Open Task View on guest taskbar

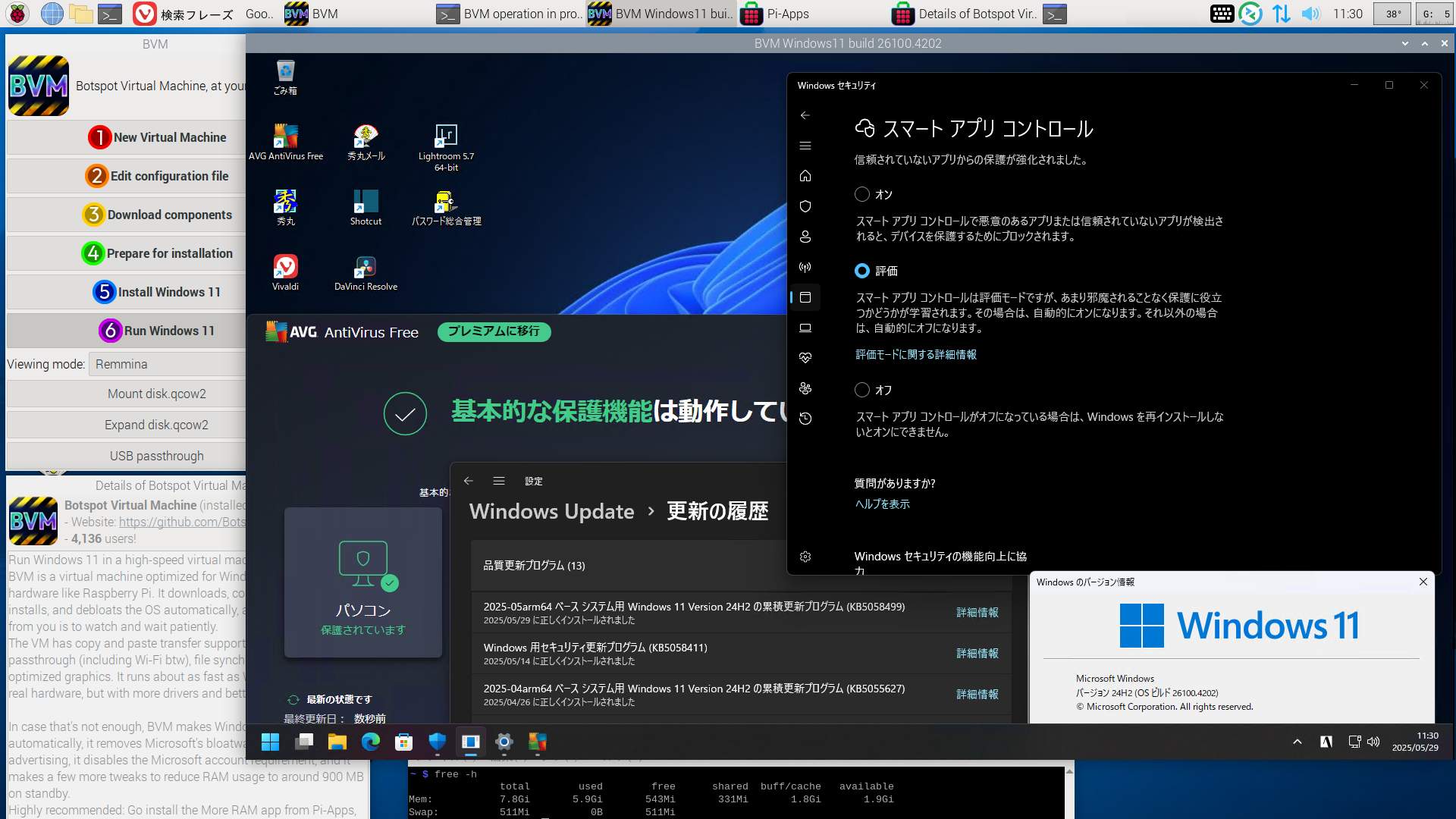click(x=303, y=742)
